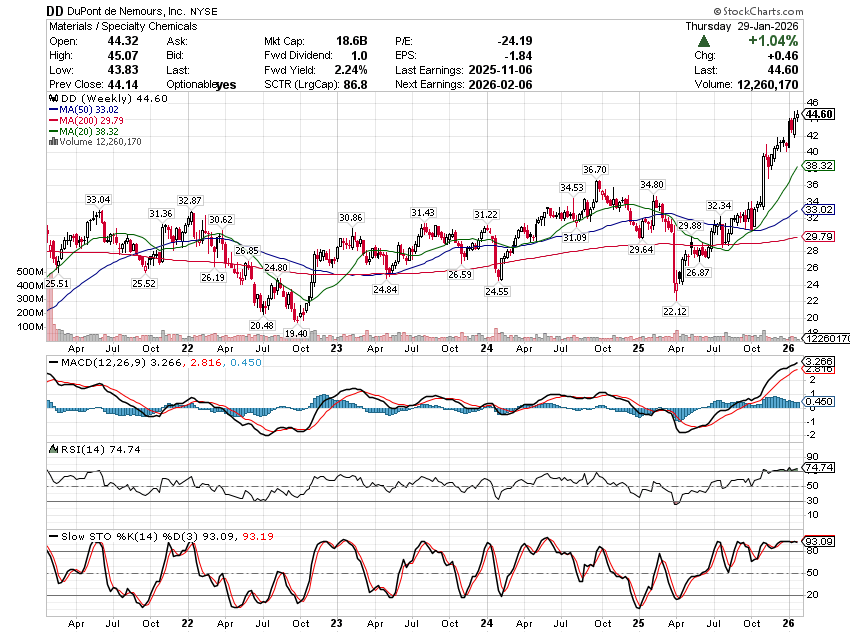The height and width of the screenshot is (633, 850).
Task: Click the 36.70 peak price annotation
Action: 596,171
